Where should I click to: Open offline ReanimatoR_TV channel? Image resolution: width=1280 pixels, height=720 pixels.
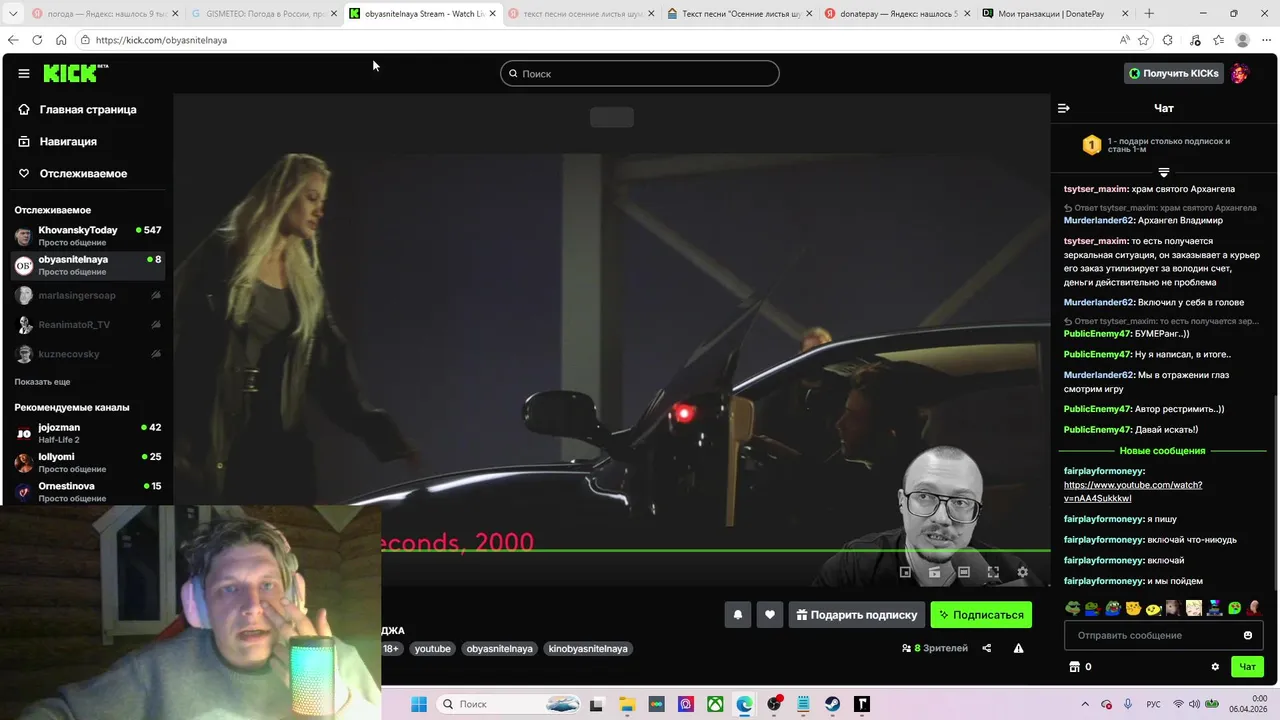tap(88, 324)
